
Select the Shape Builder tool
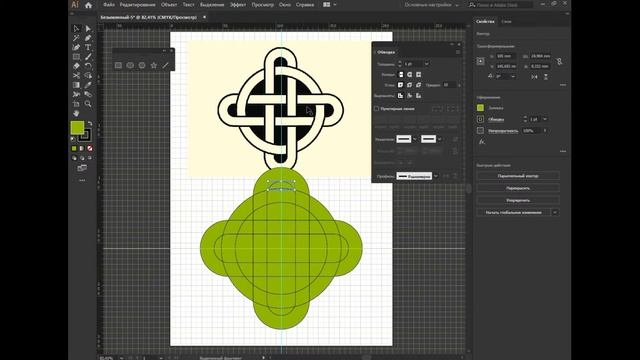88,76
